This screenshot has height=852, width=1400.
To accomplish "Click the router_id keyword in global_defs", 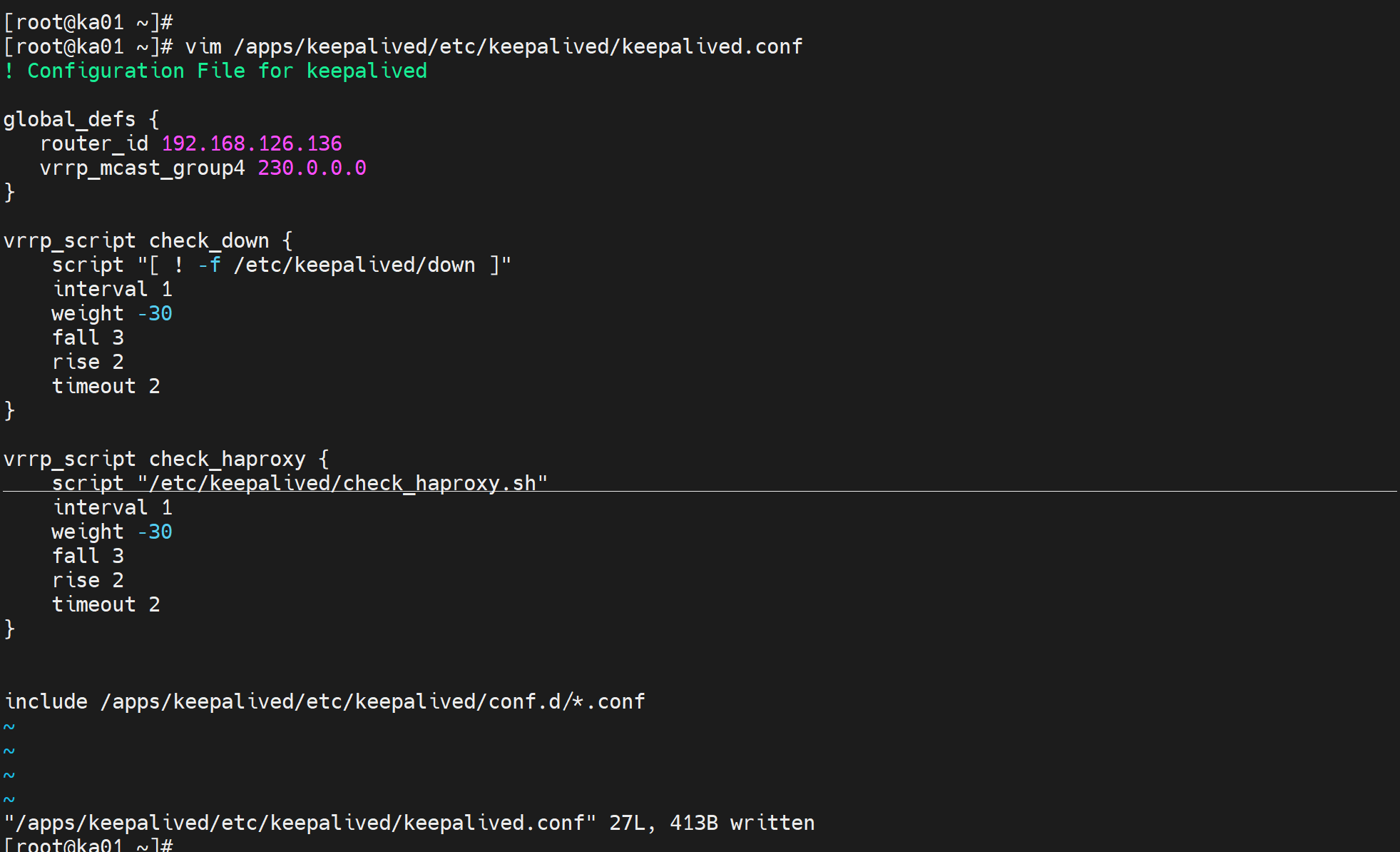I will [x=93, y=143].
